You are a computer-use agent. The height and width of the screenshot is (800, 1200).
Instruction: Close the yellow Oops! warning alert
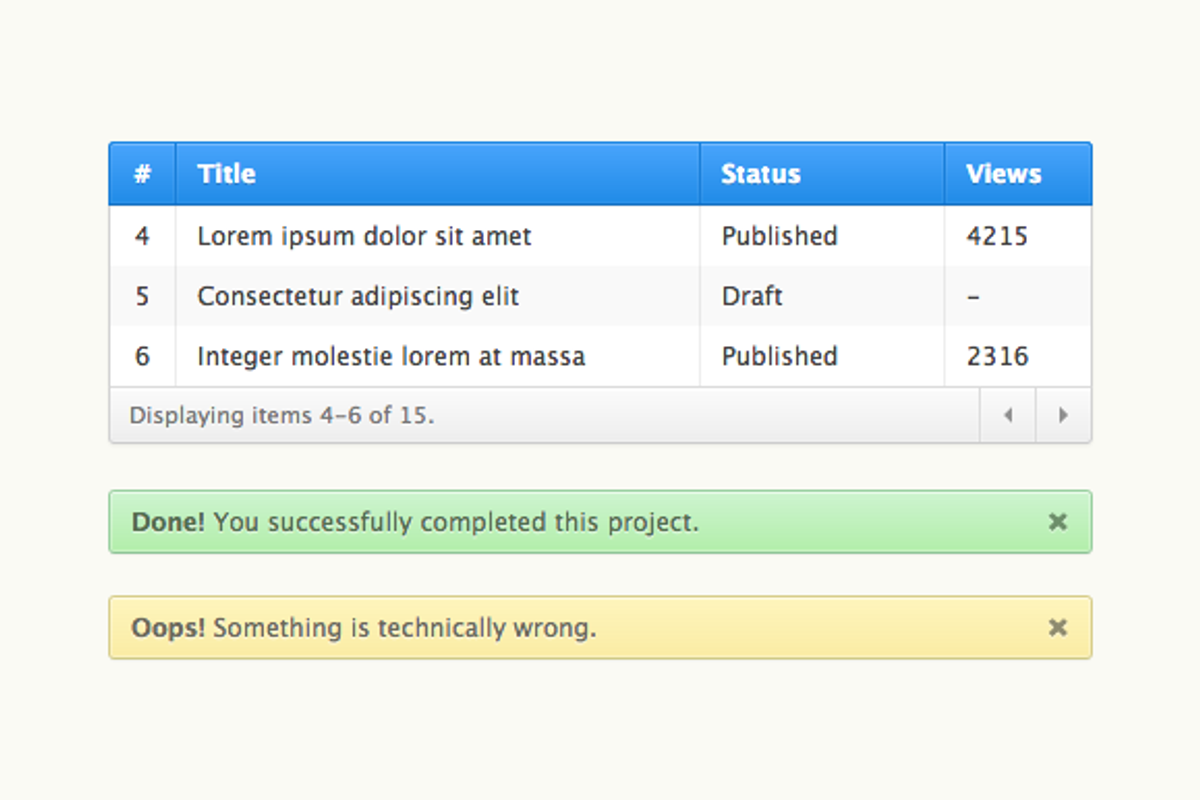pos(1058,628)
